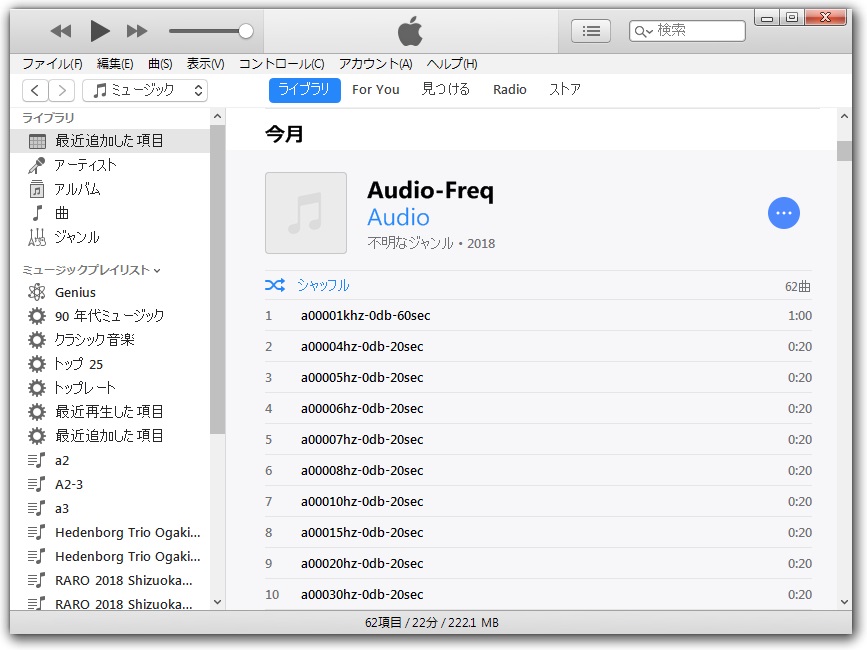Screen dimensions: 867x650
Task: Select the アーティスト microphone icon
Action: 37,165
